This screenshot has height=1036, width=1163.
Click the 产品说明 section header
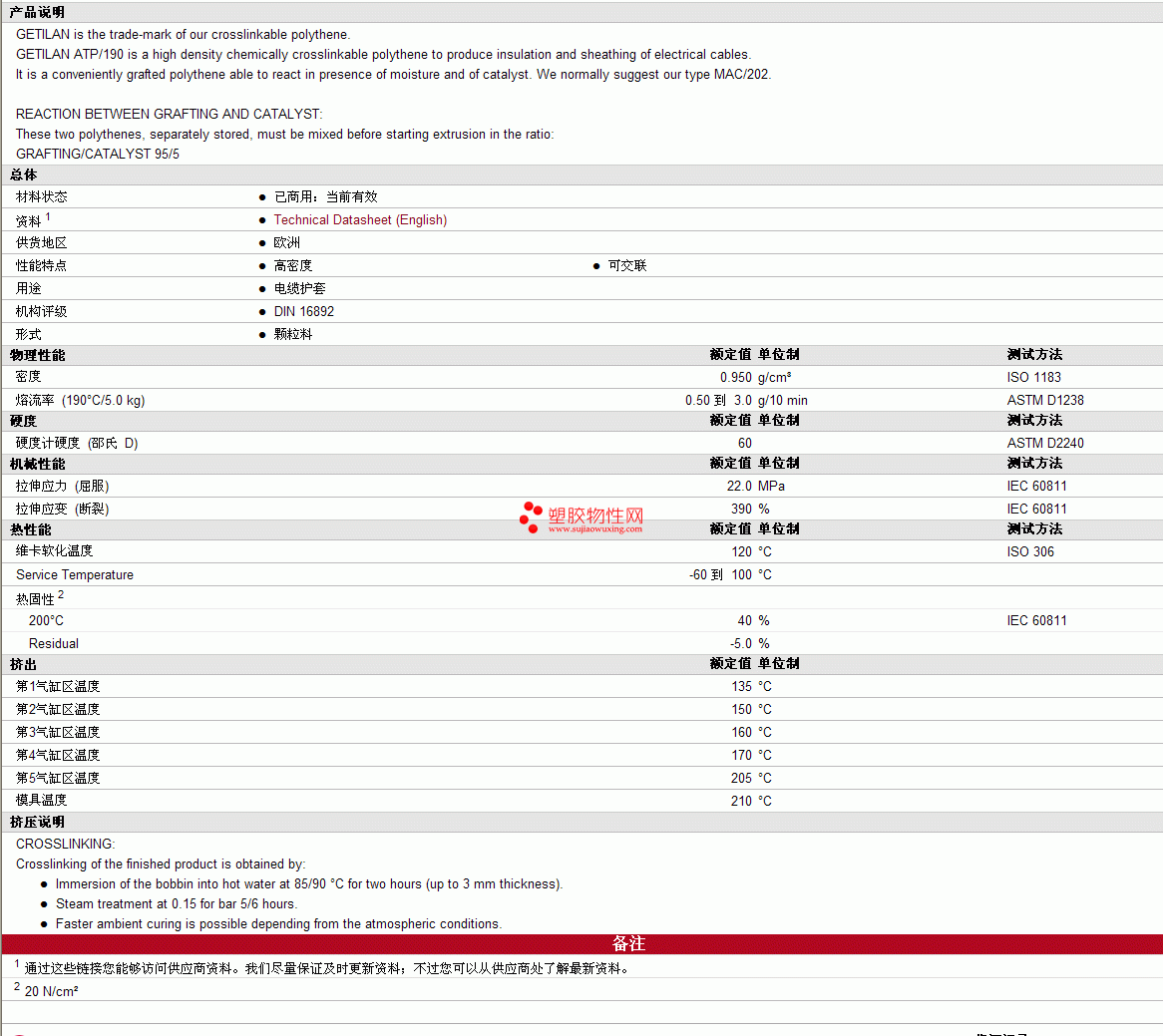[37, 13]
